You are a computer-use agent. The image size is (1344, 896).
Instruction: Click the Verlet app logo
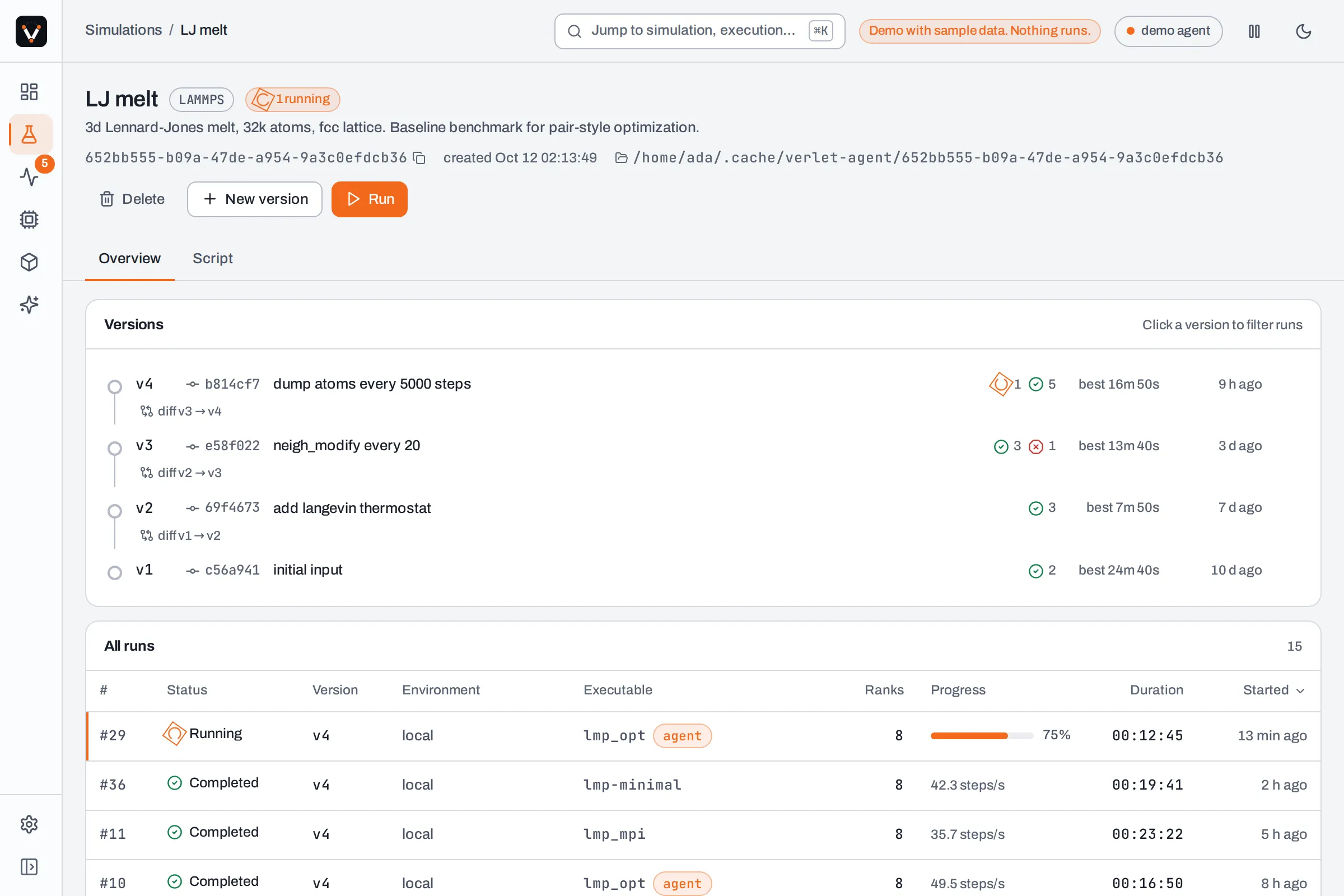(31, 31)
